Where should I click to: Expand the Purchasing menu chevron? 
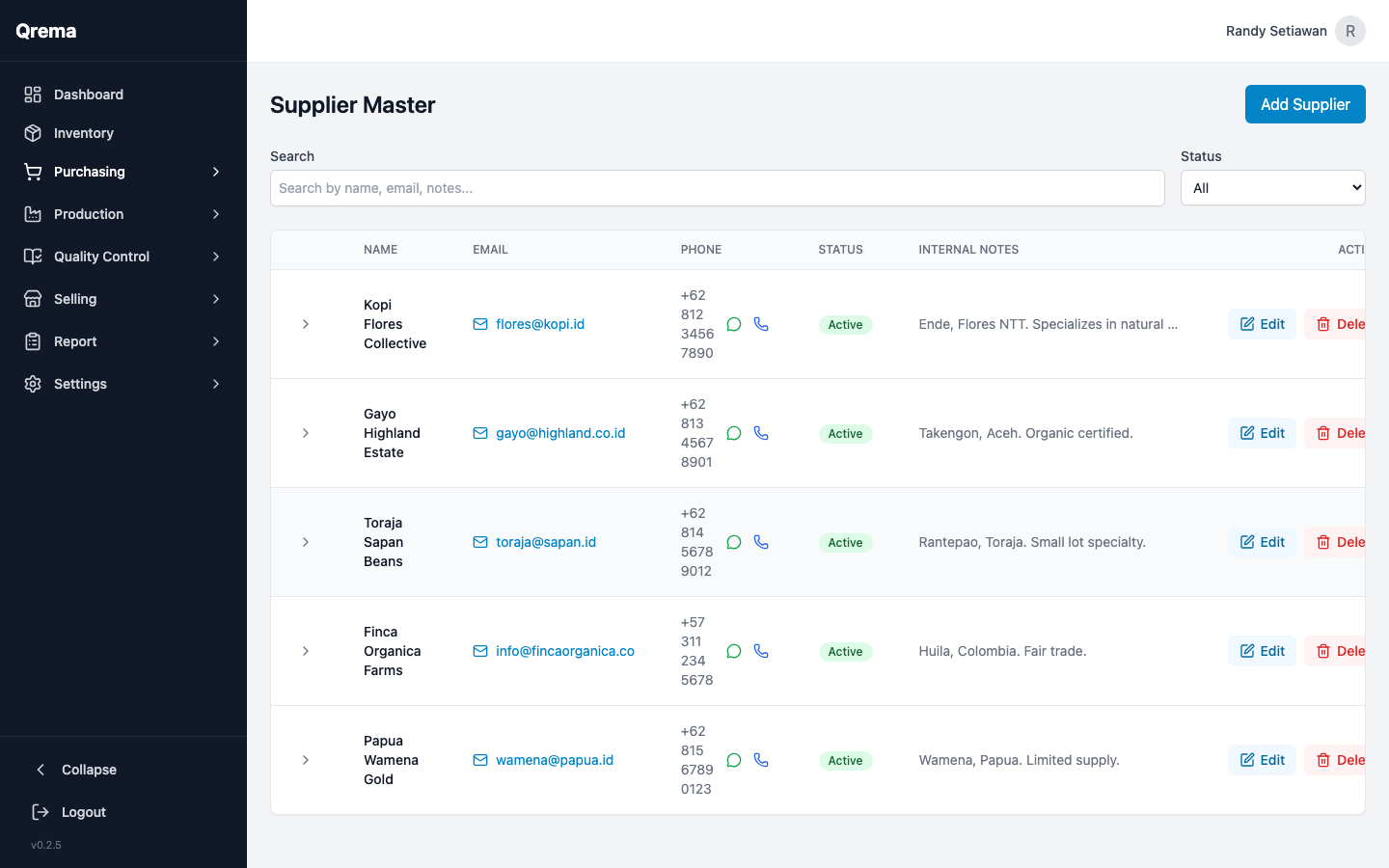[215, 171]
